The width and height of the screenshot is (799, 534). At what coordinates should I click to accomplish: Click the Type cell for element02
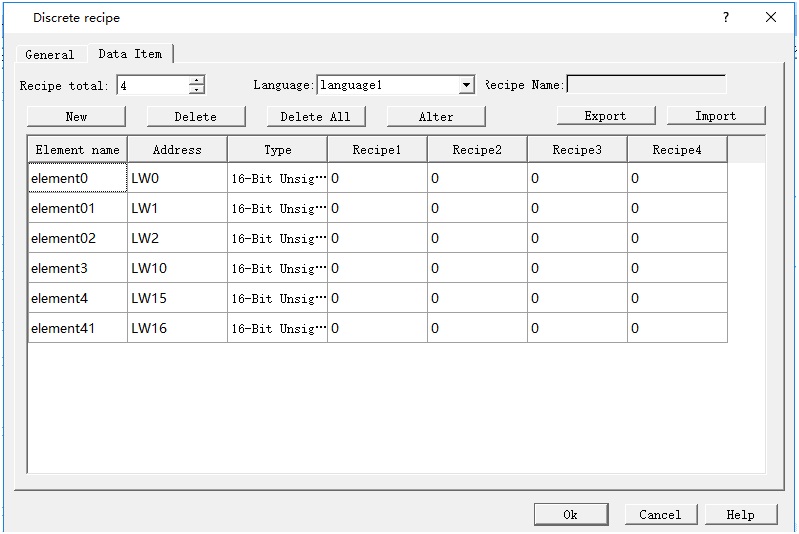click(277, 238)
